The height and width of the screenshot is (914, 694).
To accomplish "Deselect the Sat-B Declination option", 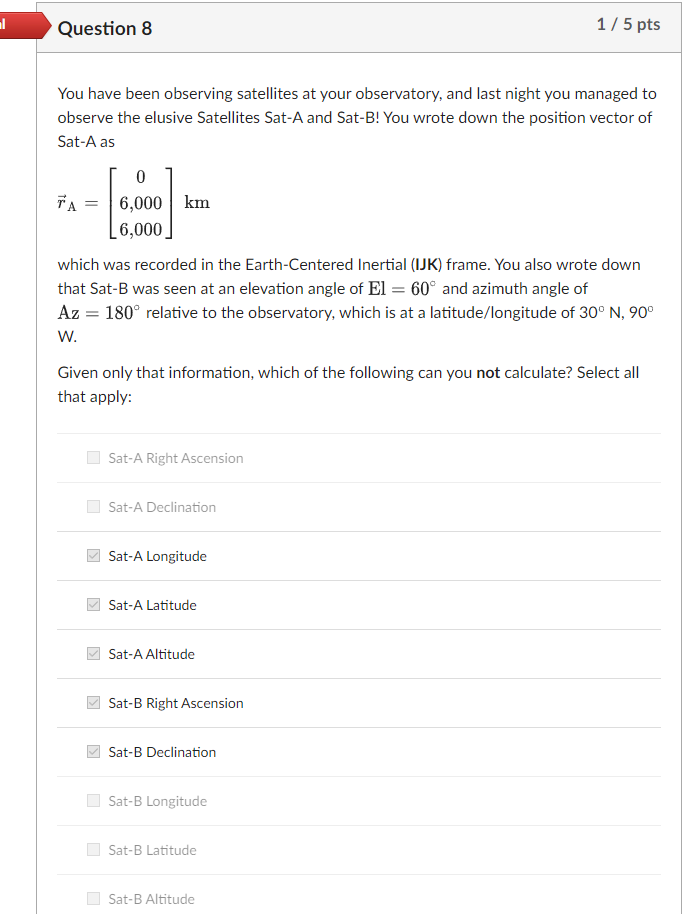I will [93, 751].
